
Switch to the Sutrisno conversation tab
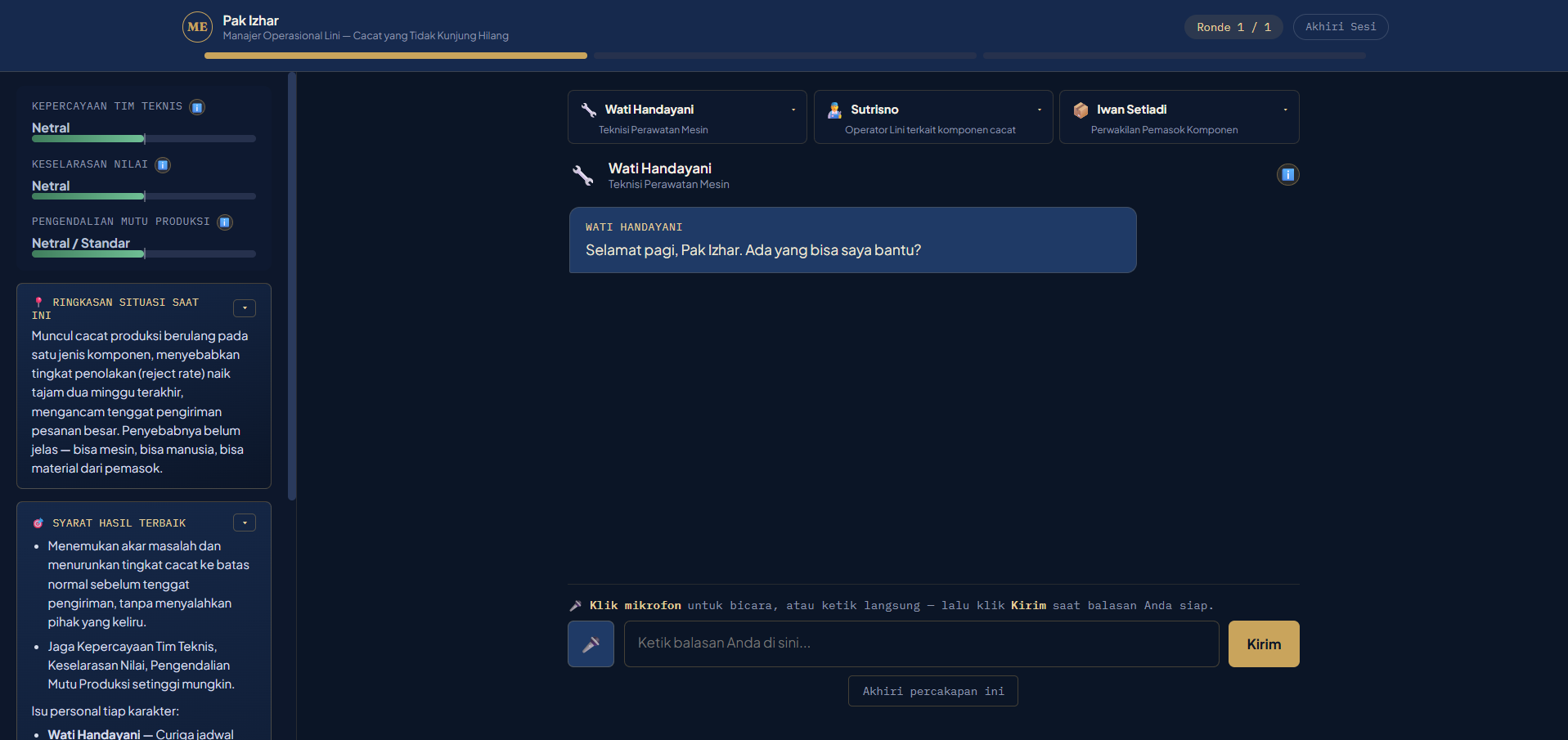click(x=933, y=117)
